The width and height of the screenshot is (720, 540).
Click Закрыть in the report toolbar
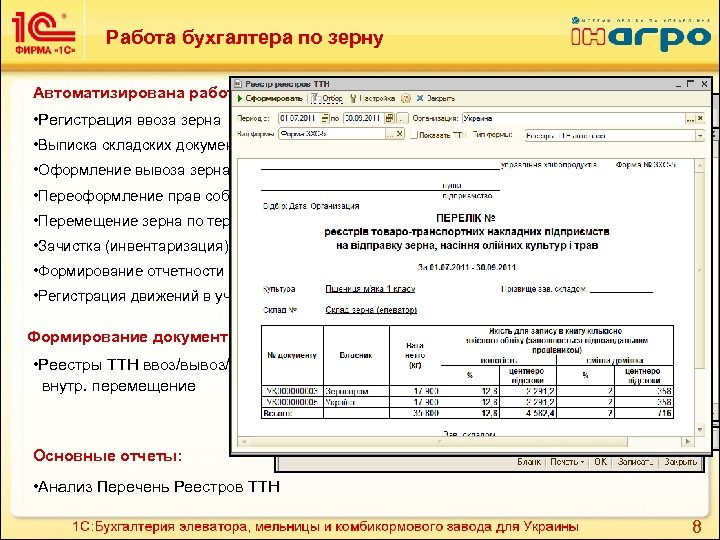point(435,98)
